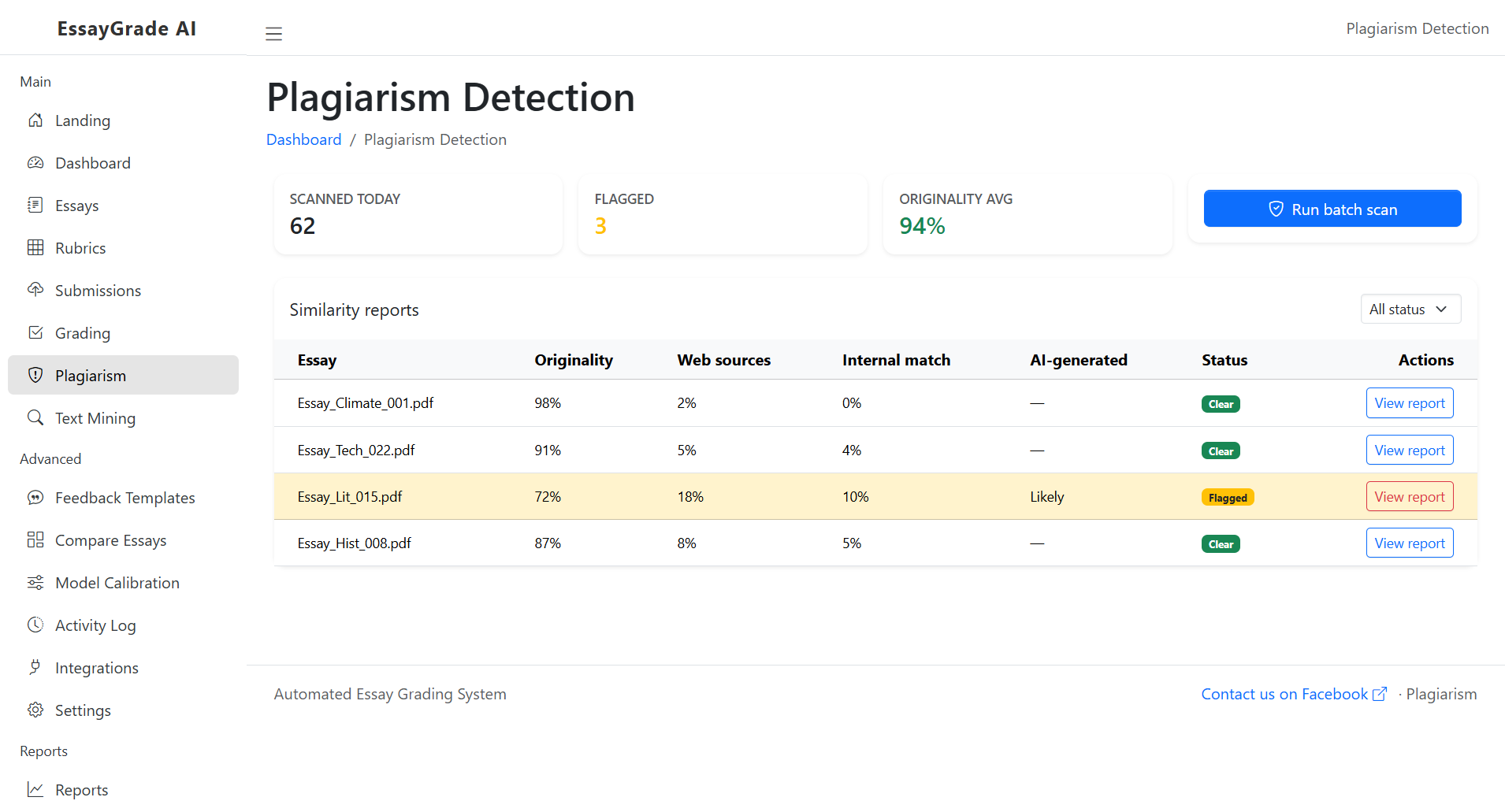
Task: View report for Essay_Tech_022.pdf
Action: coord(1409,450)
